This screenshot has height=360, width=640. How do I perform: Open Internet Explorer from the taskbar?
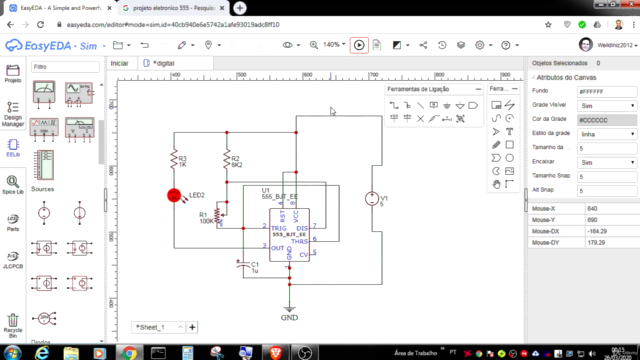coord(42,353)
